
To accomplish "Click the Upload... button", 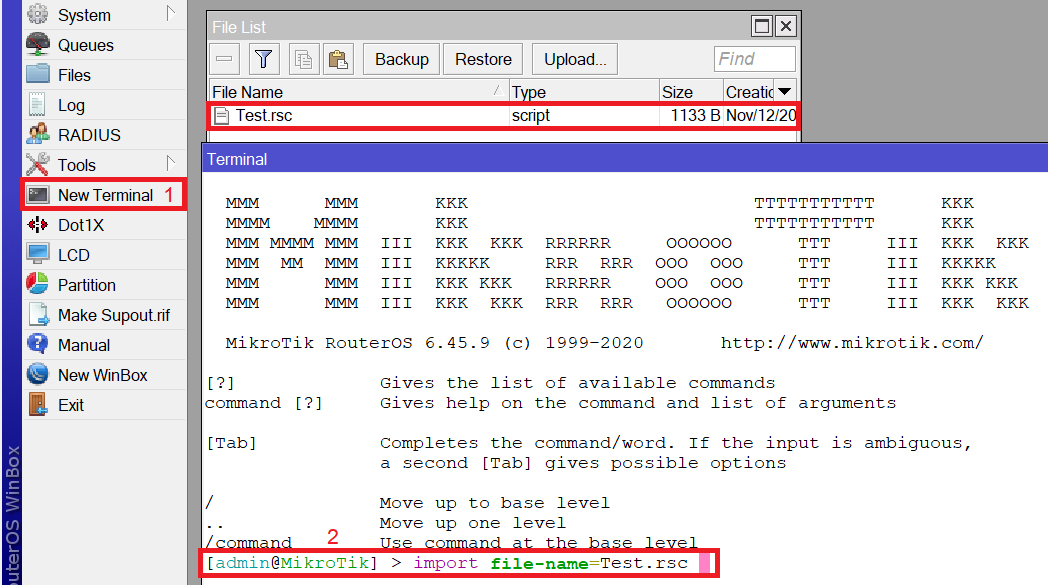I will [575, 59].
